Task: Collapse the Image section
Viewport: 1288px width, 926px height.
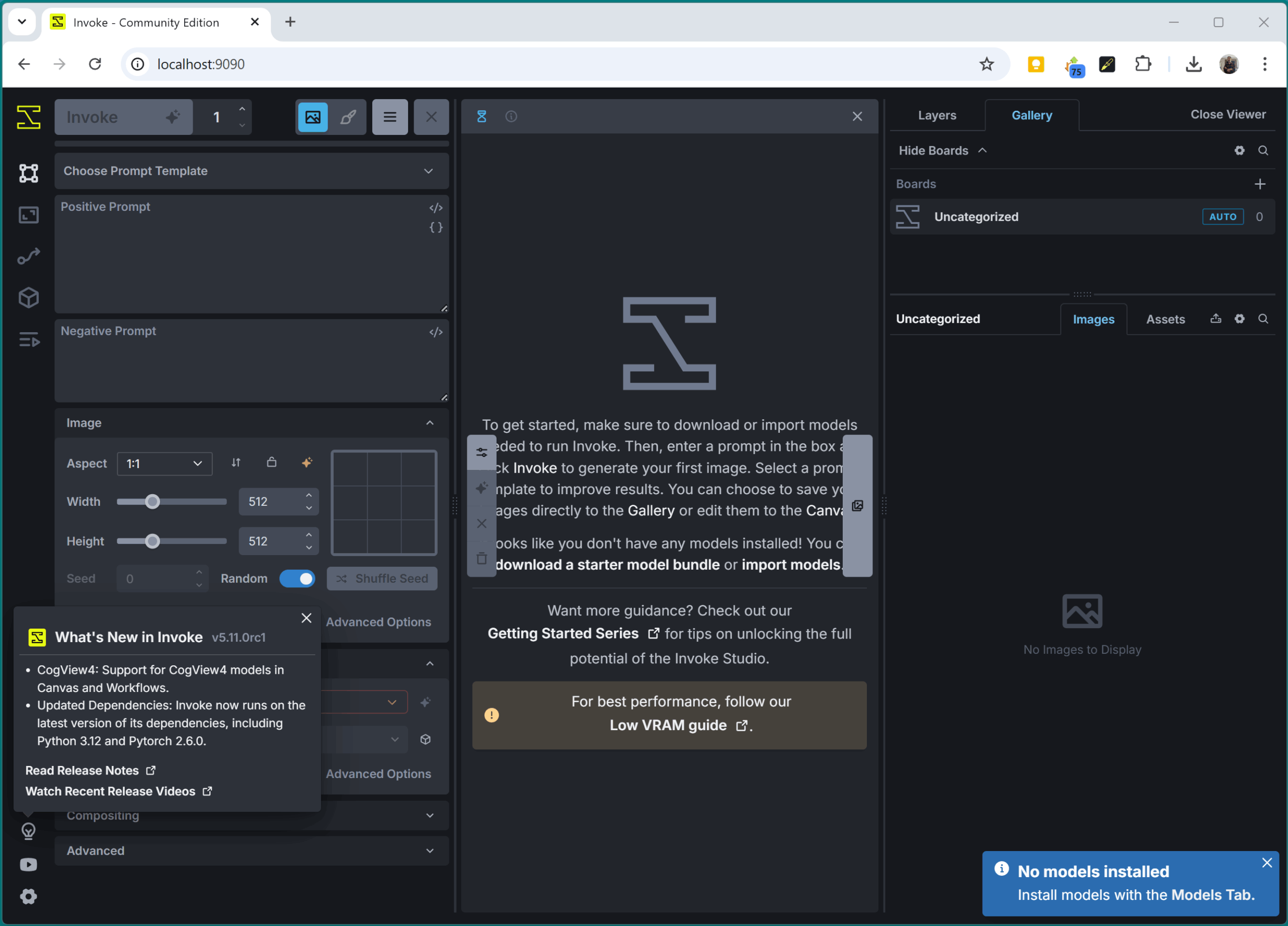Action: 252,423
